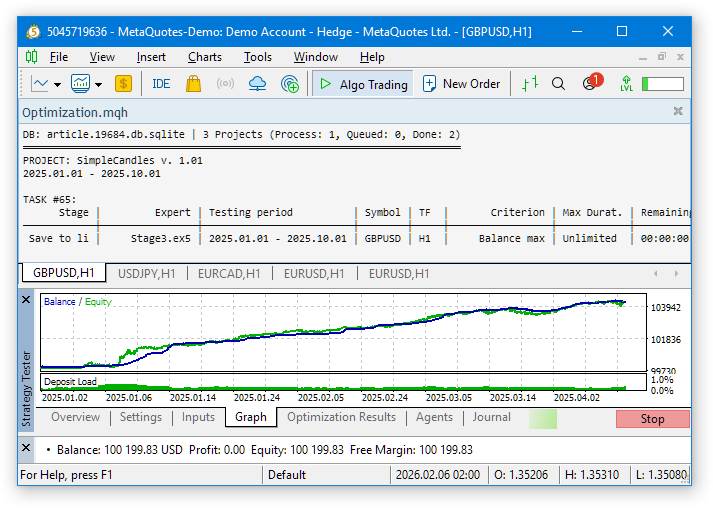Open the Inputs tester tab
713x508 pixels.
coord(198,417)
